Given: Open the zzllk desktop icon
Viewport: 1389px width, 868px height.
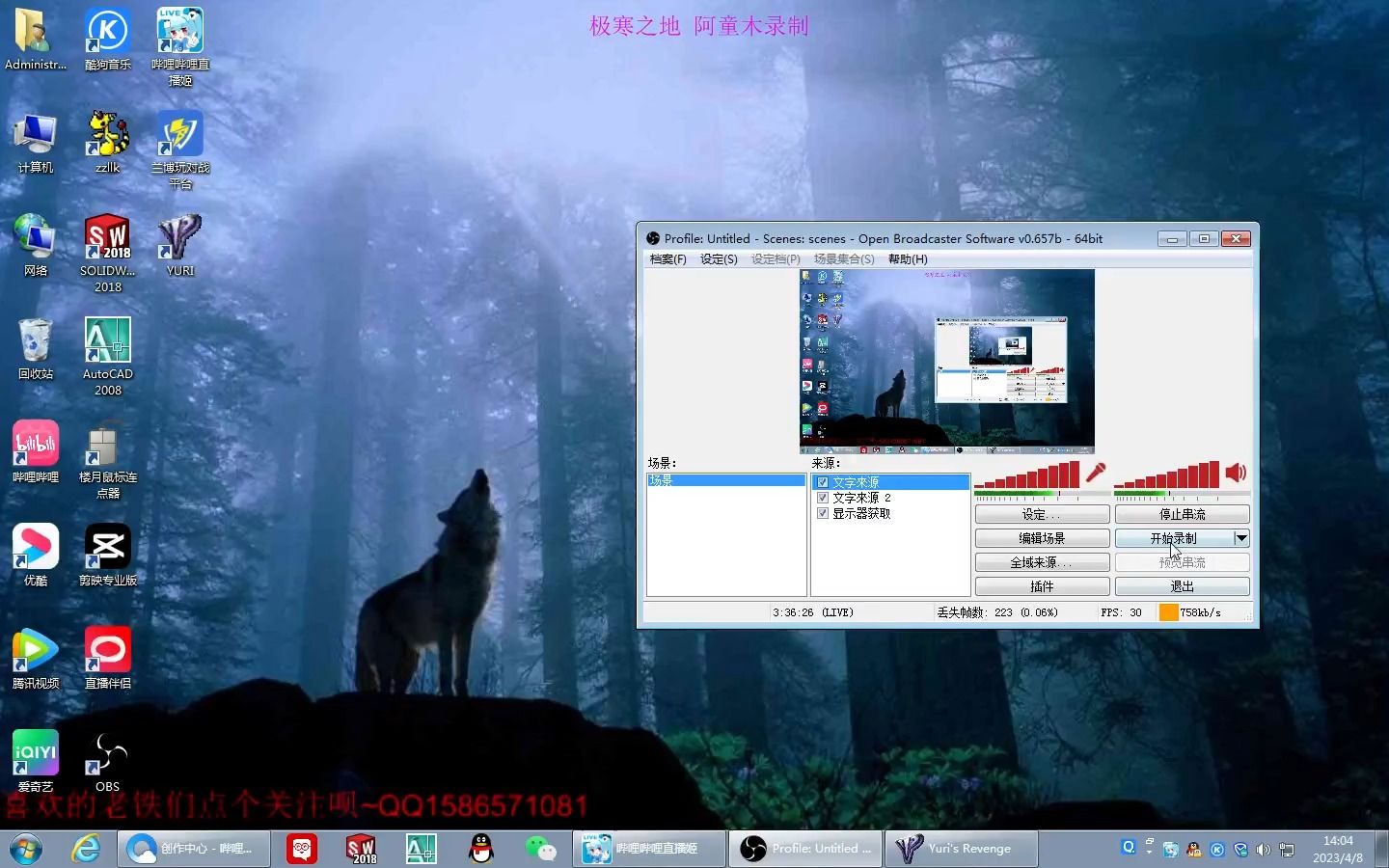Looking at the screenshot, I should tap(108, 143).
